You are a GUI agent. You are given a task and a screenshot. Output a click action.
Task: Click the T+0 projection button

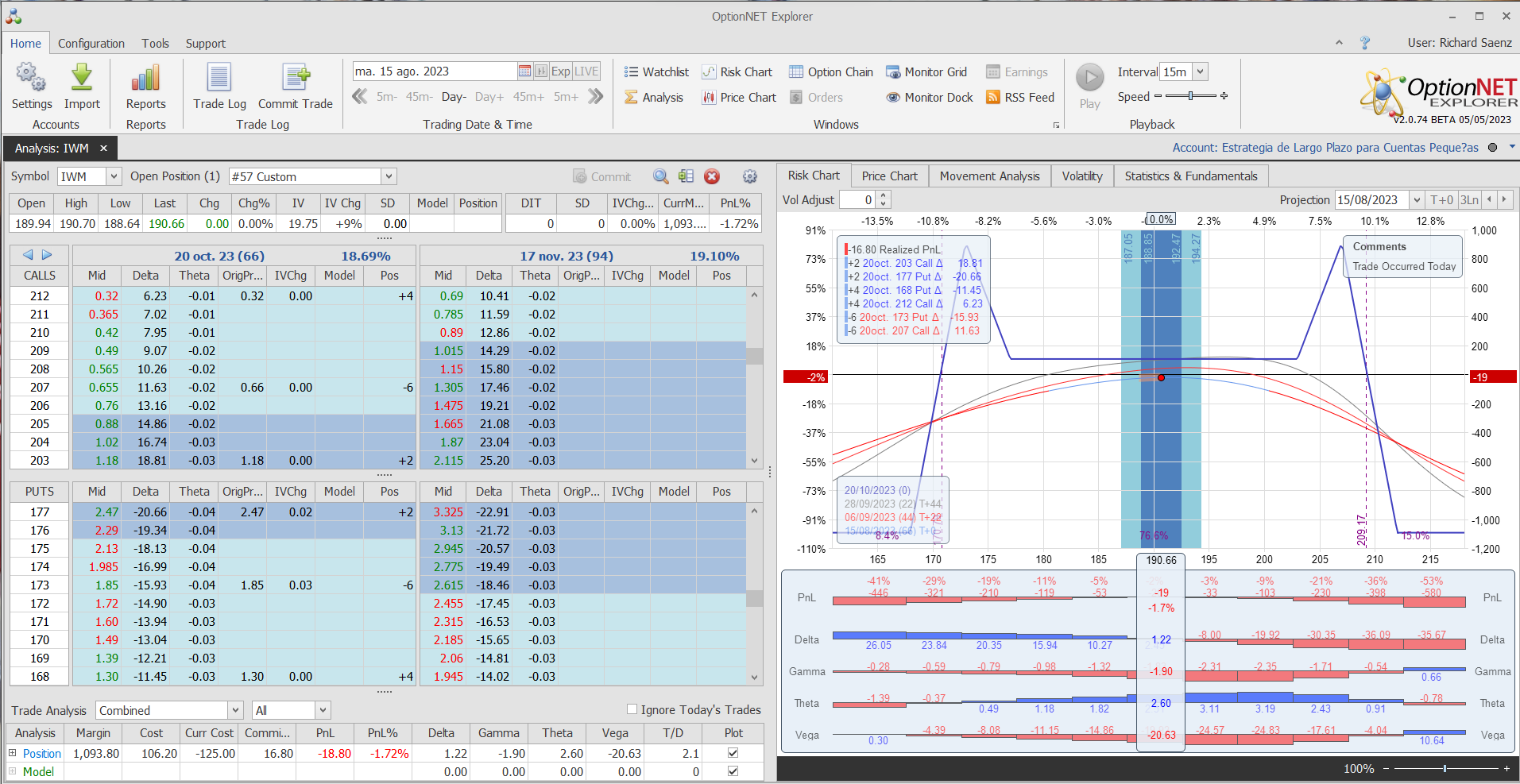[1441, 200]
